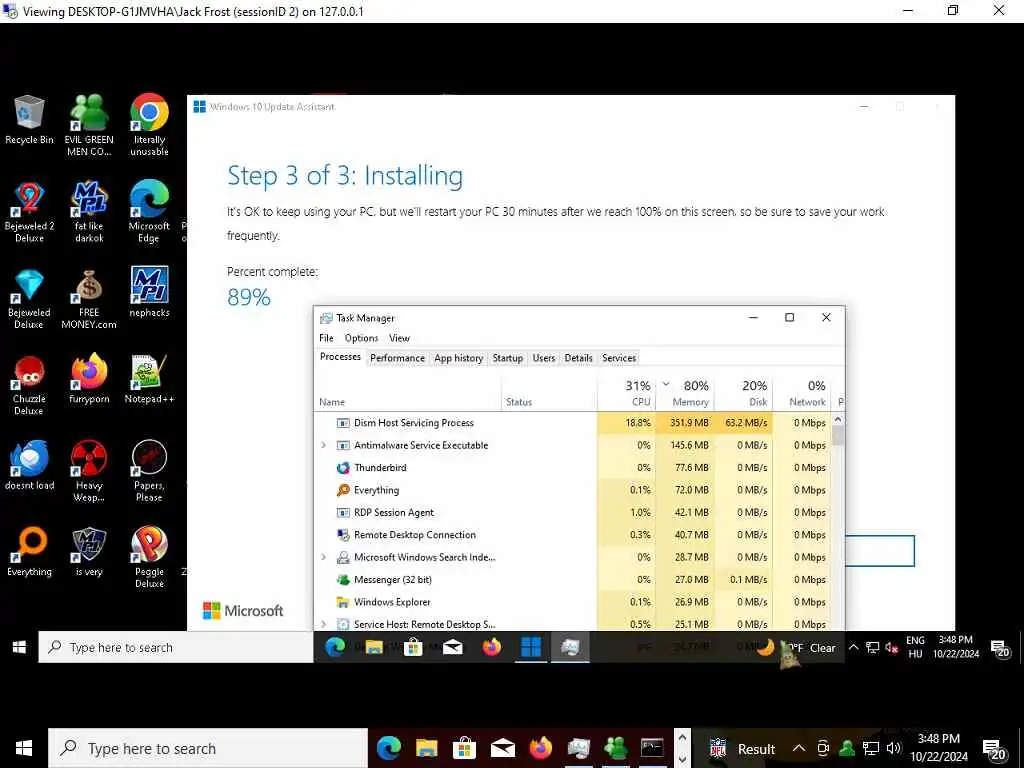1024x768 pixels.
Task: Open the remote session notification center
Action: pyautogui.click(x=1000, y=648)
